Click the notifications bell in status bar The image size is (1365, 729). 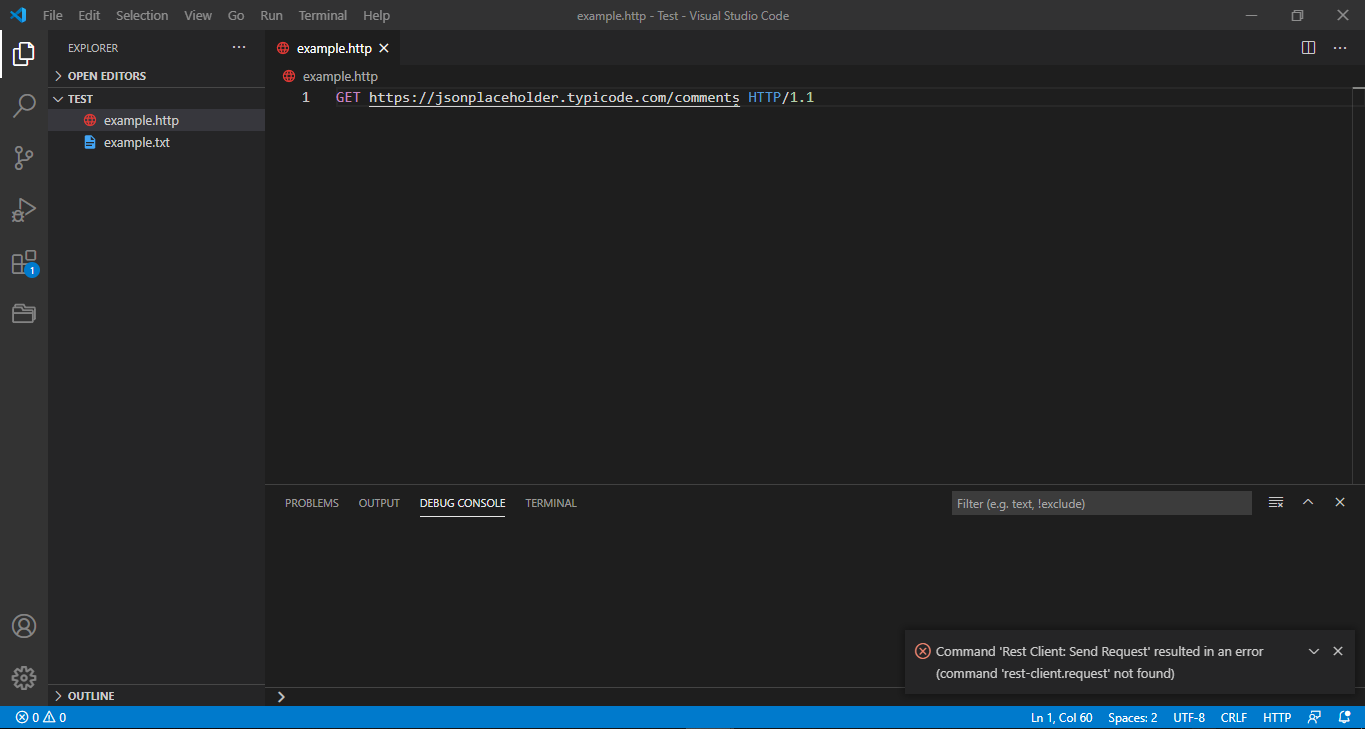point(1343,717)
